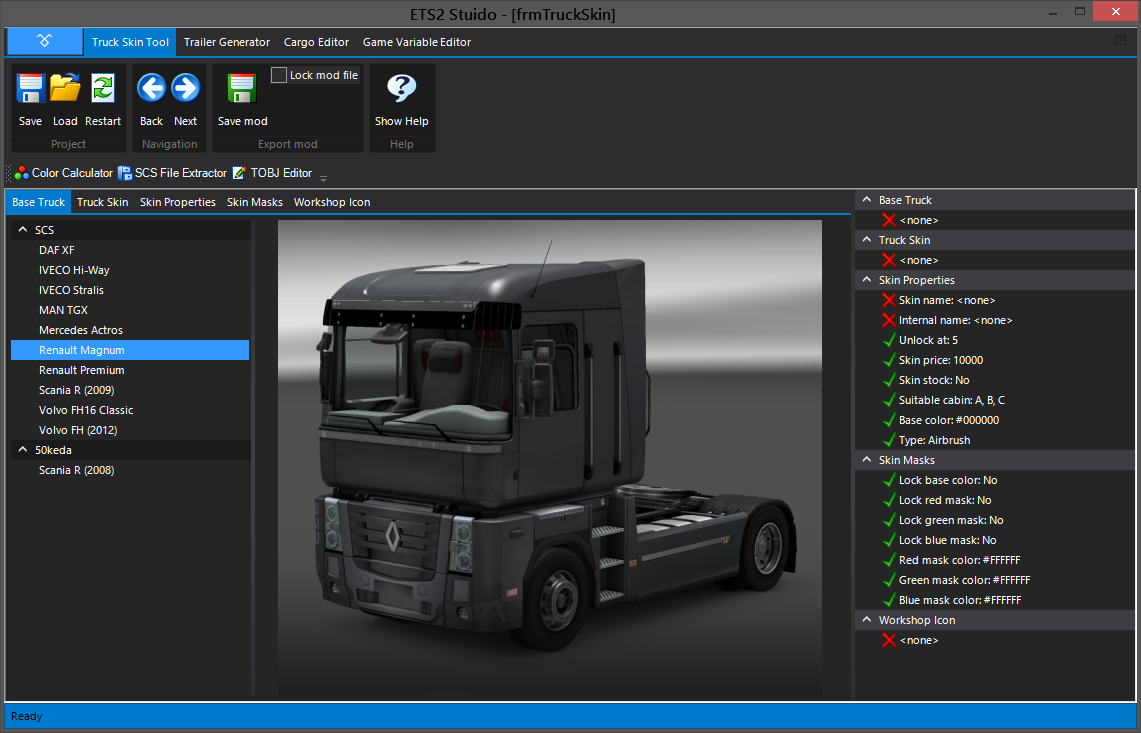Collapse the 50keda group
Viewport: 1141px width, 733px height.
22,449
